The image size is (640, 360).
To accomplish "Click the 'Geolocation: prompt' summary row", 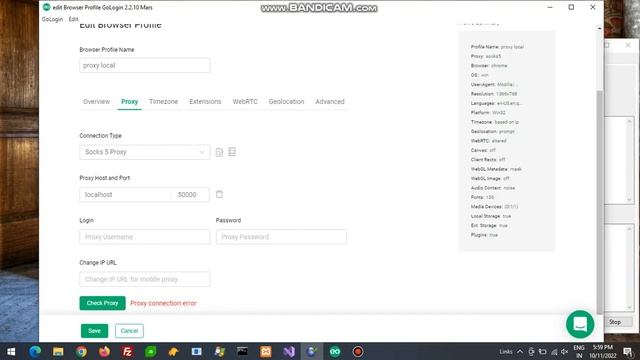I will click(493, 131).
